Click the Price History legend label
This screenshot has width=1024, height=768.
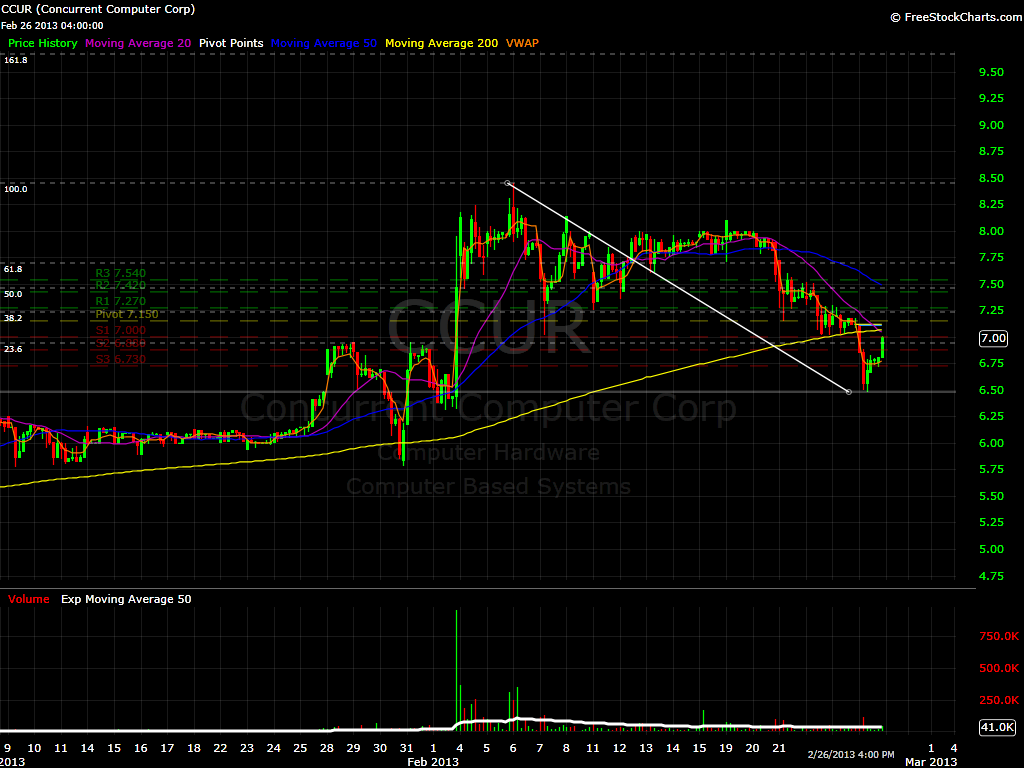point(42,43)
